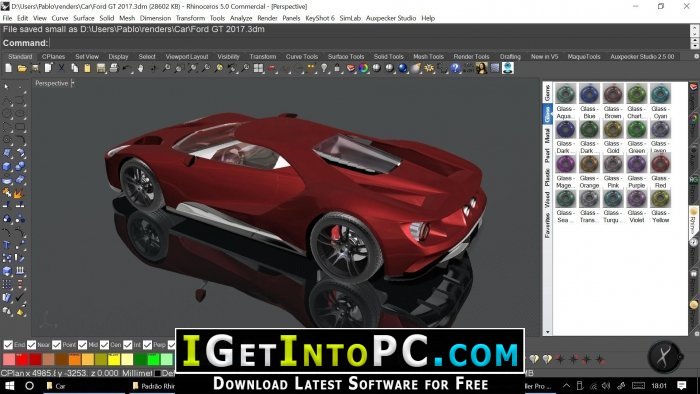Click the Open file folder icon

[x=22, y=68]
